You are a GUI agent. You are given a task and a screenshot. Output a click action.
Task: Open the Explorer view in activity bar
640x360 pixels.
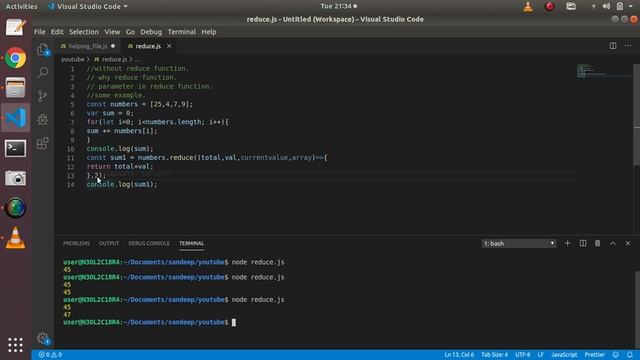[42, 49]
